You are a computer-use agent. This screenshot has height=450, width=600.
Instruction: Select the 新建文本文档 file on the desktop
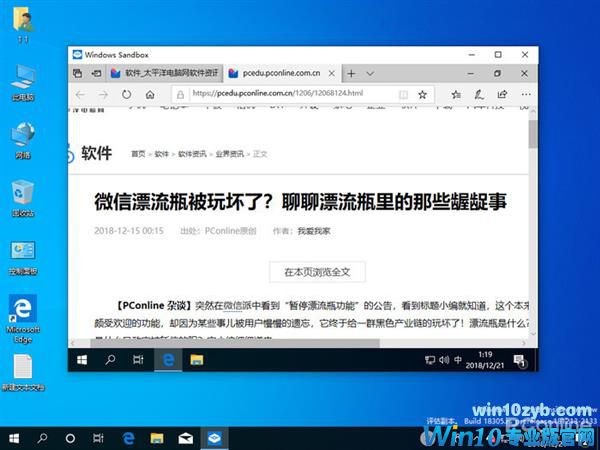[23, 372]
